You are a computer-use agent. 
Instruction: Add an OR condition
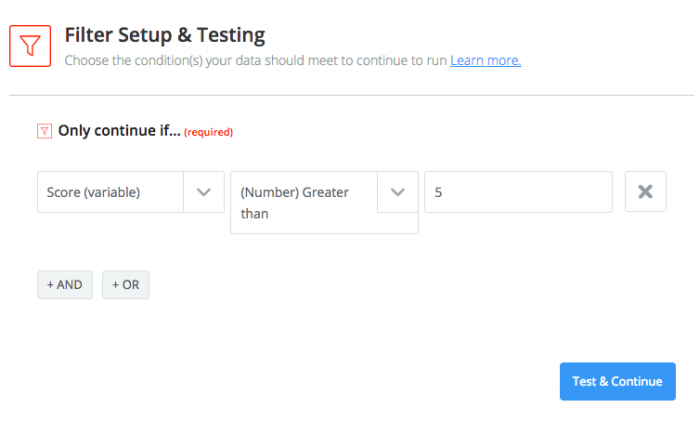125,284
